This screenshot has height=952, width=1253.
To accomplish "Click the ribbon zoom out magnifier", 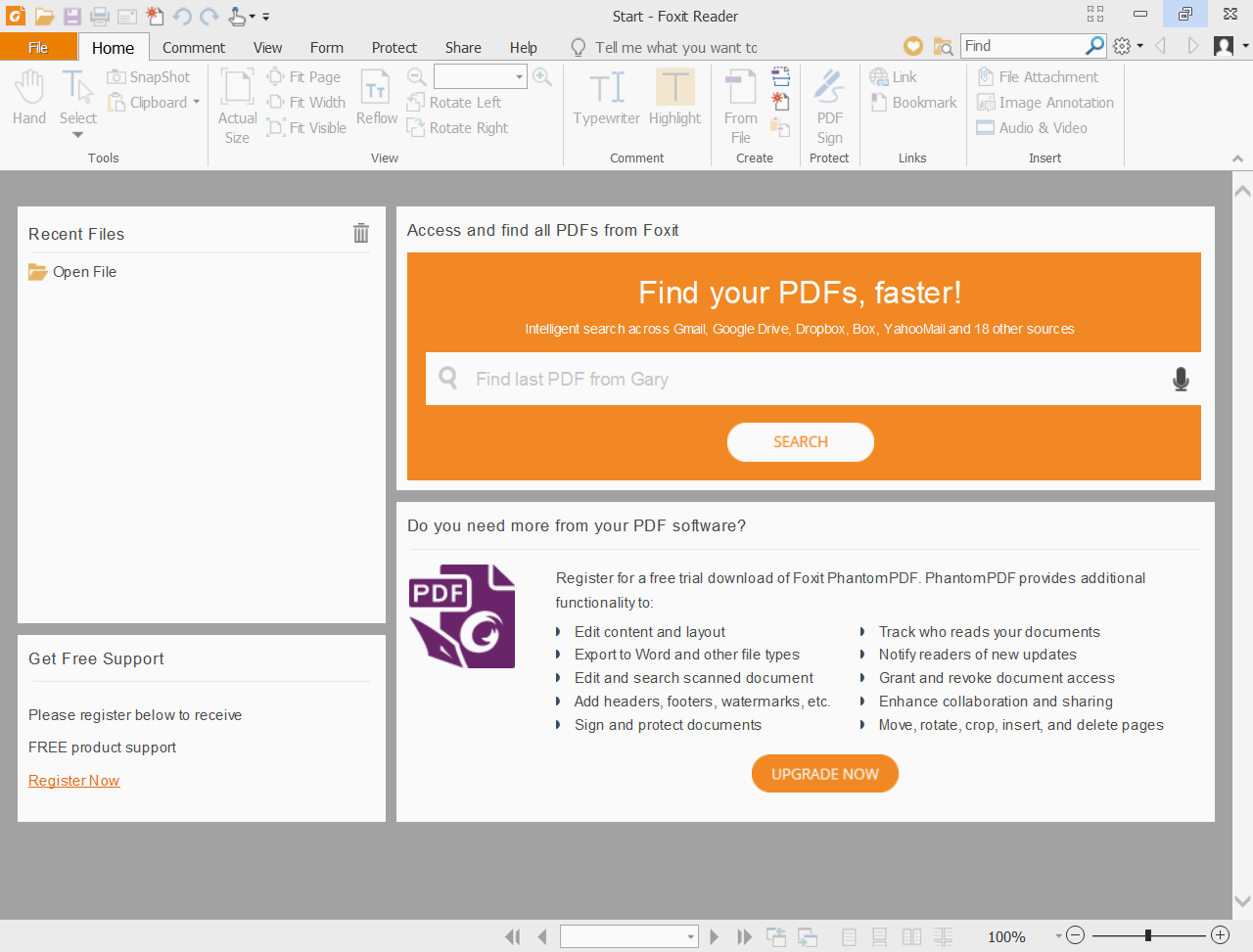I will [417, 77].
